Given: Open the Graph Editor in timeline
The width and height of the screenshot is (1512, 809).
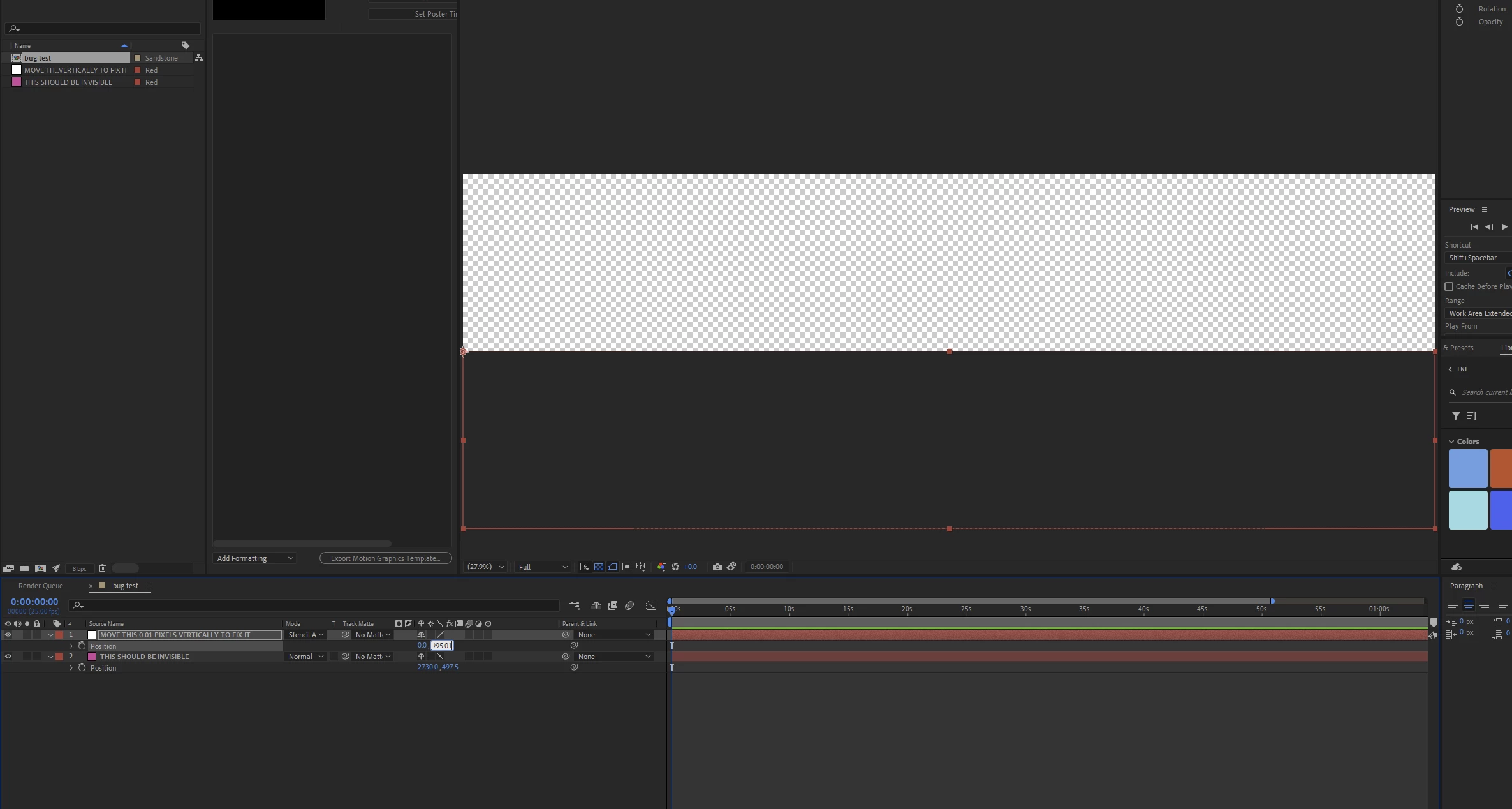Looking at the screenshot, I should 651,605.
